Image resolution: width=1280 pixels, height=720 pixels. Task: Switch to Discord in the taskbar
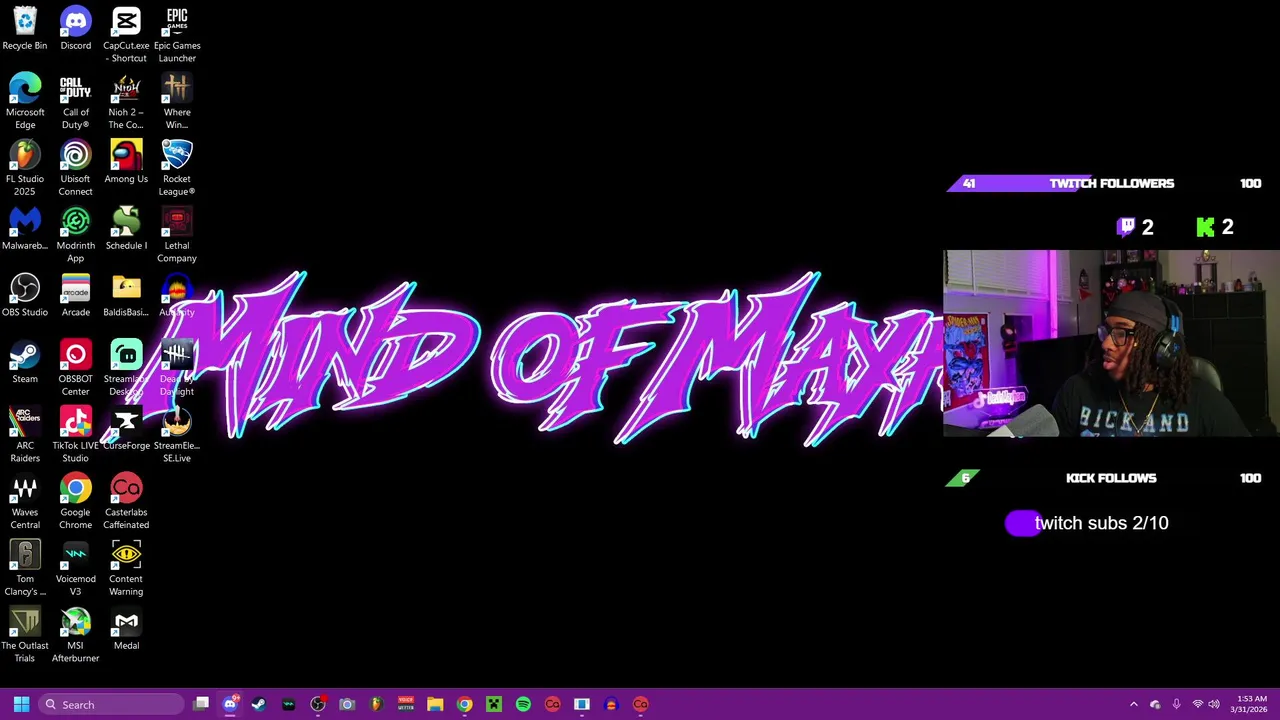click(230, 704)
